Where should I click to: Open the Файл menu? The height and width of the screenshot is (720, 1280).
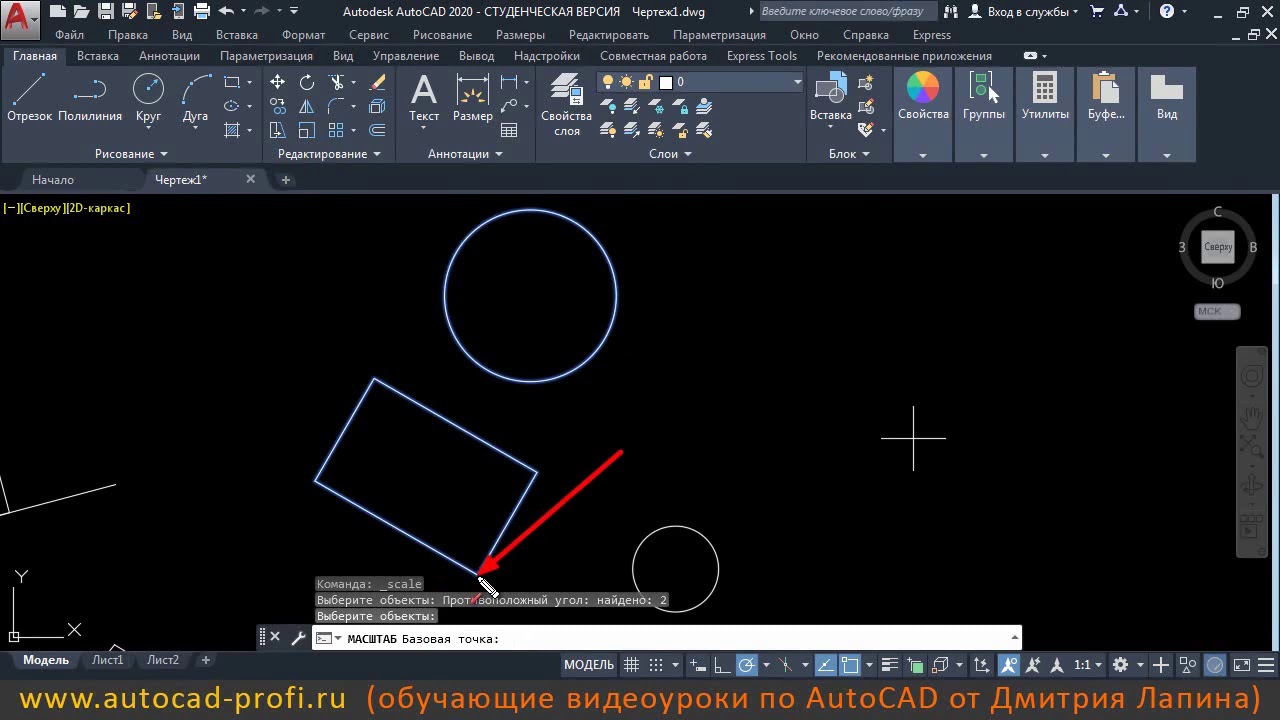[x=69, y=35]
